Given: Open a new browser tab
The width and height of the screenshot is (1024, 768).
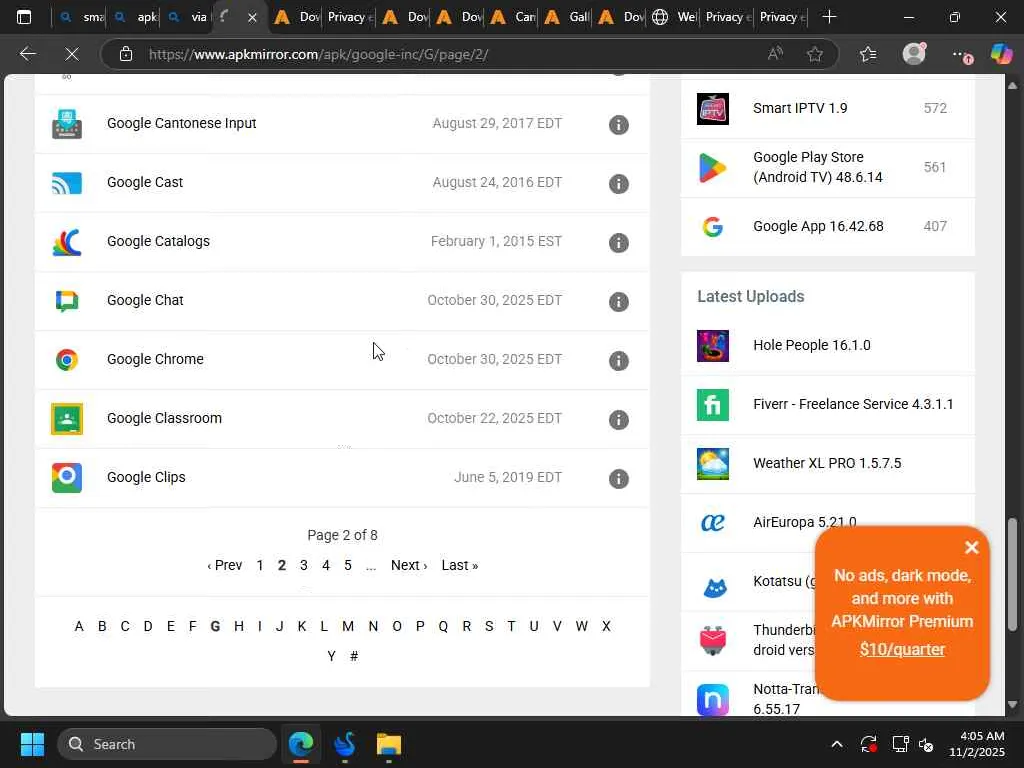Looking at the screenshot, I should point(829,17).
